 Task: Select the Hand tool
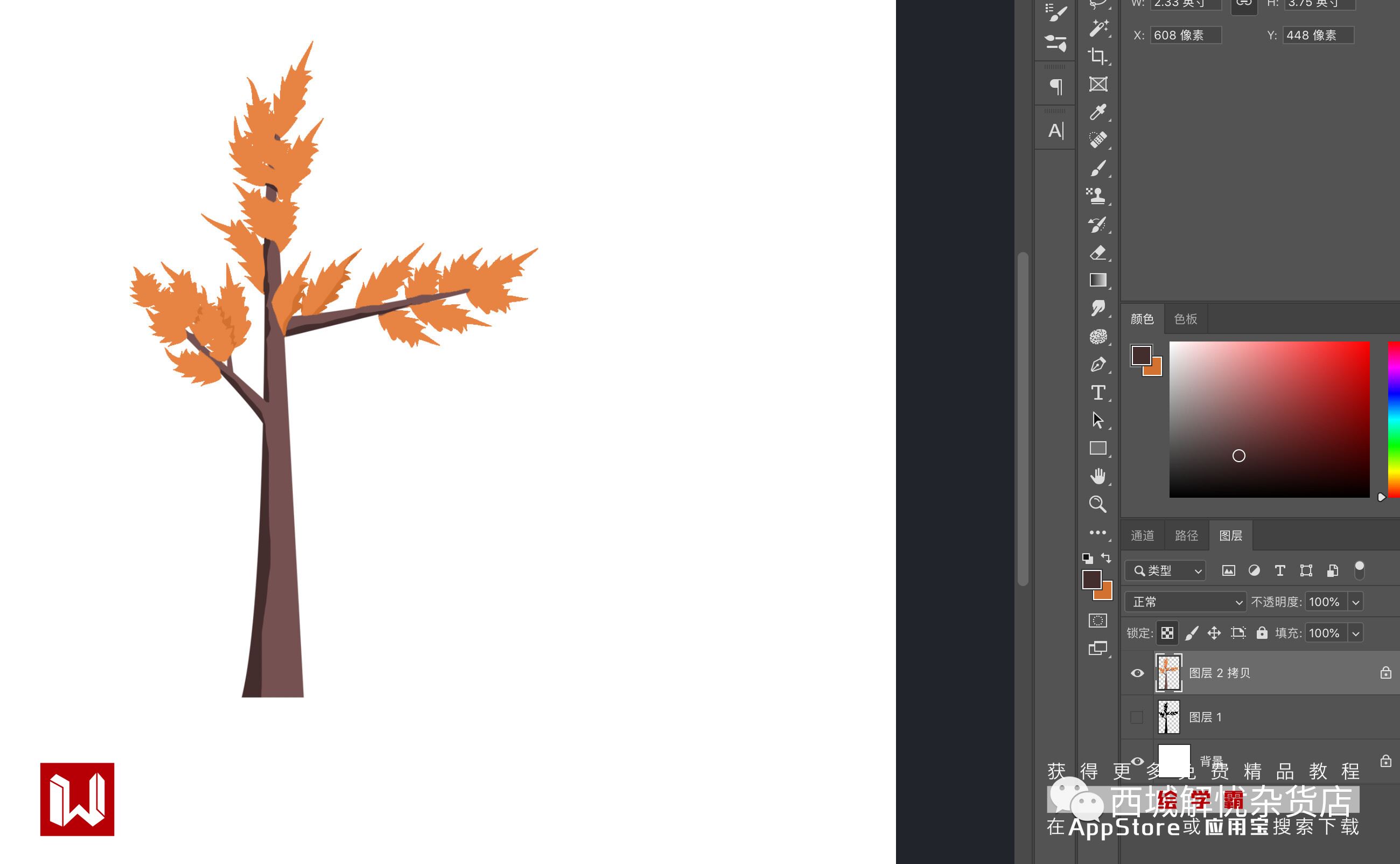click(1097, 476)
